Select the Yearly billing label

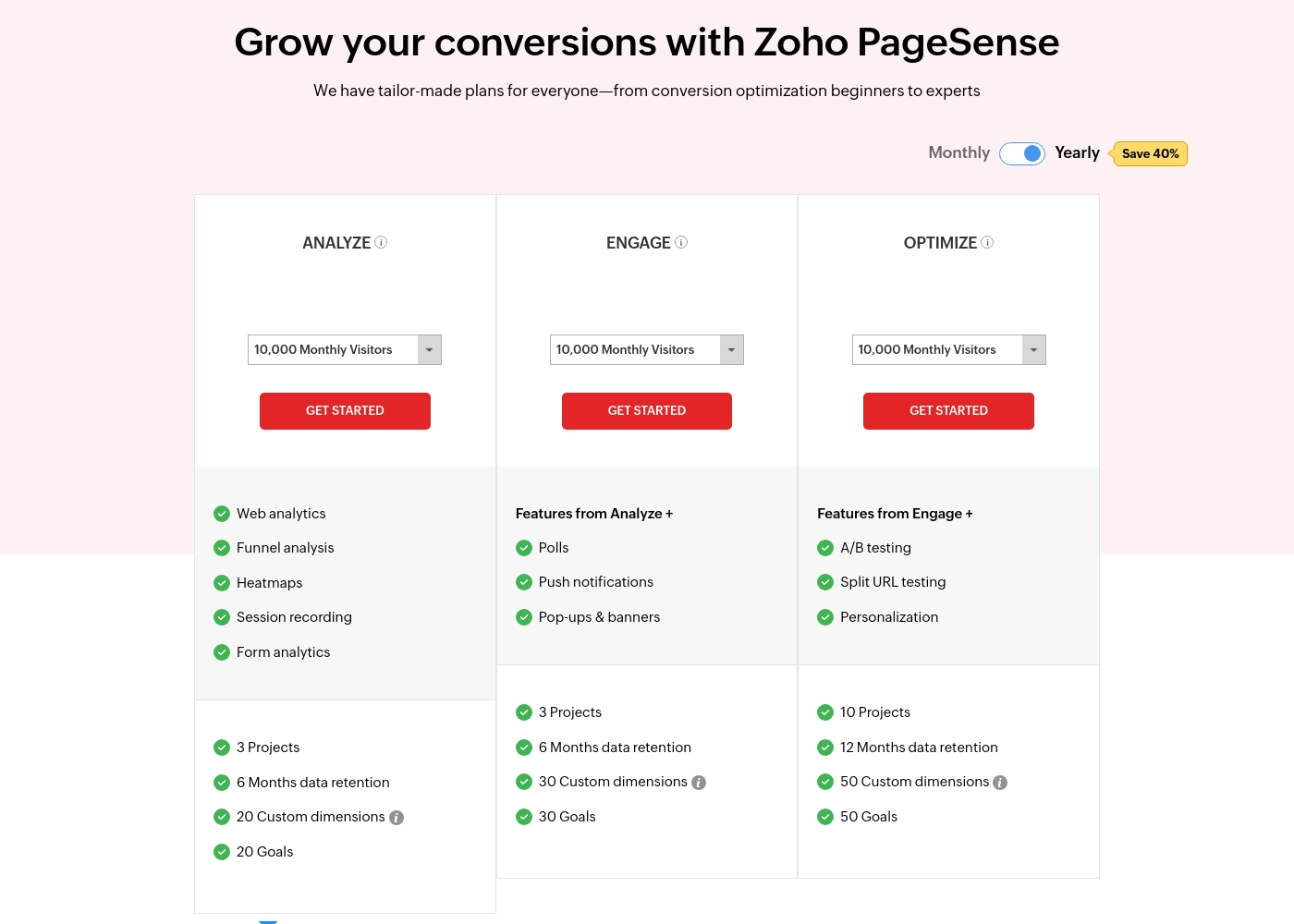[1077, 152]
